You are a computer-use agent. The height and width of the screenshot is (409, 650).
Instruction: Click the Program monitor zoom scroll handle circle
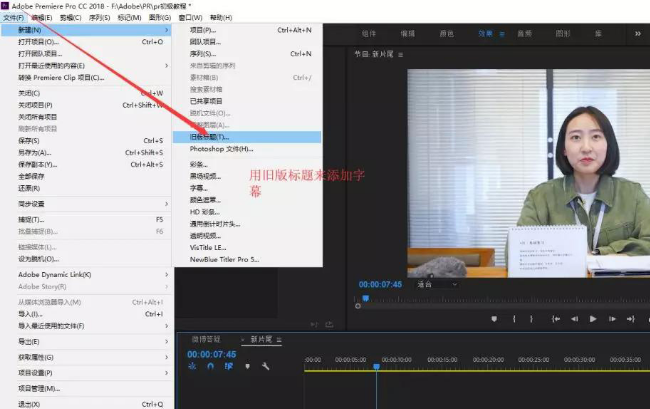tap(358, 306)
